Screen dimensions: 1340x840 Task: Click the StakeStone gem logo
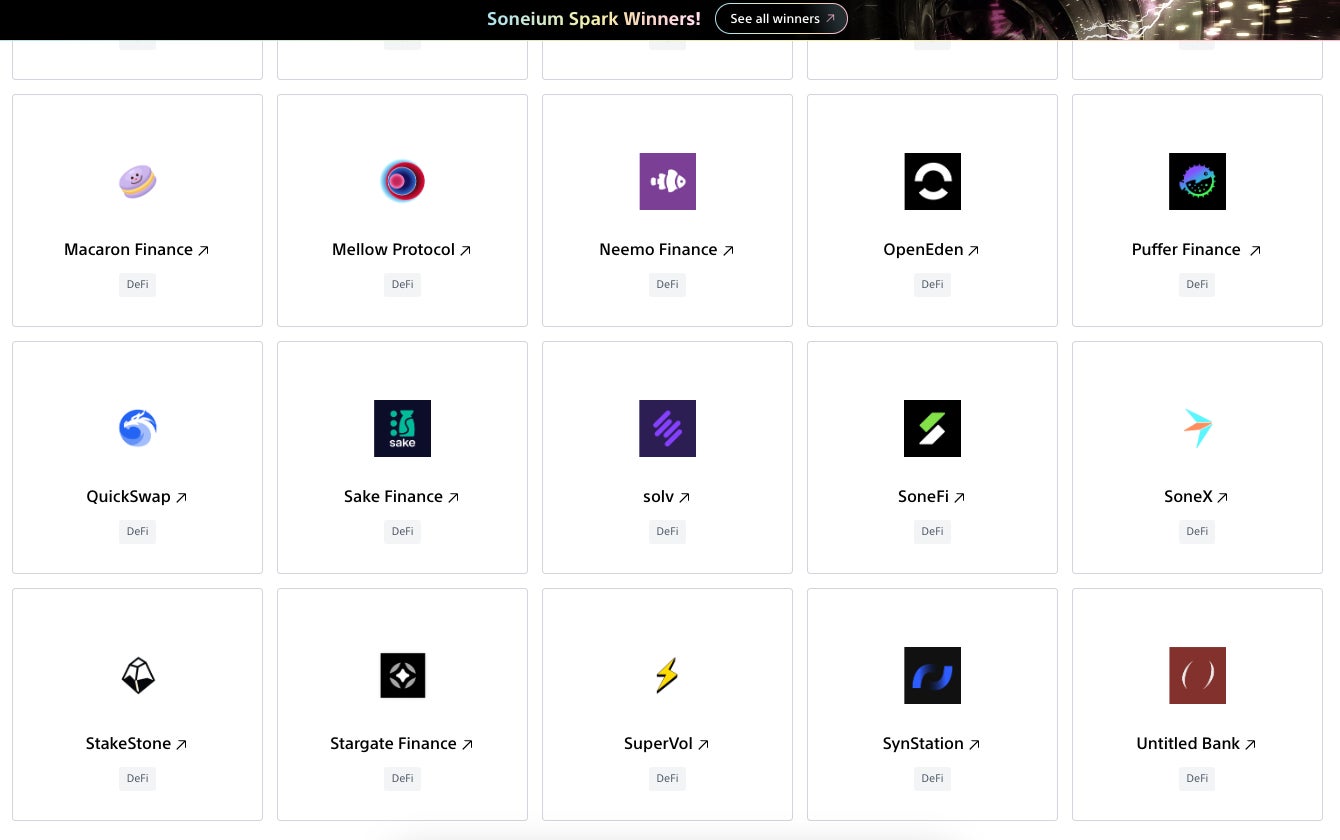click(x=137, y=675)
